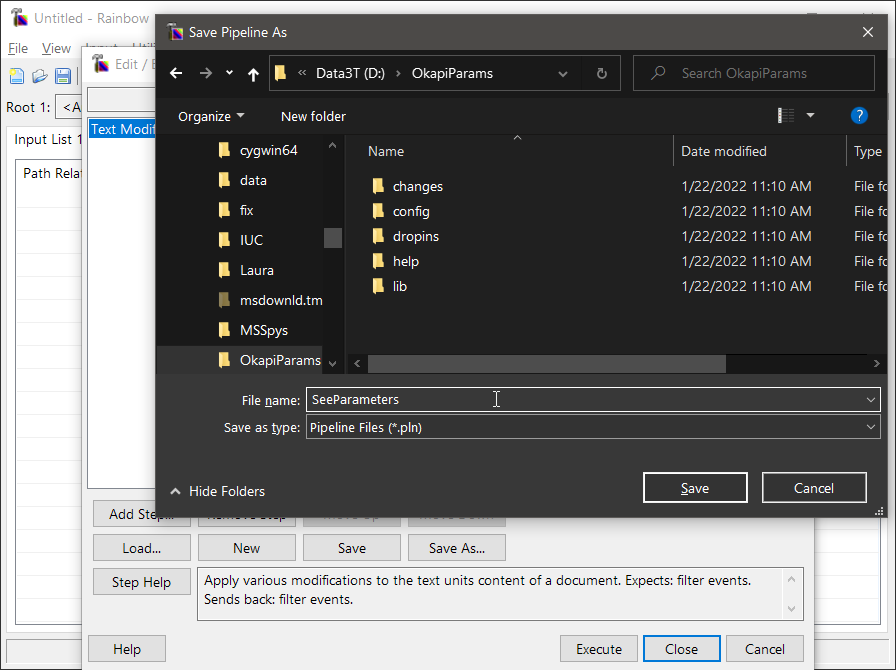Click the Back arrow in save dialog

point(177,73)
